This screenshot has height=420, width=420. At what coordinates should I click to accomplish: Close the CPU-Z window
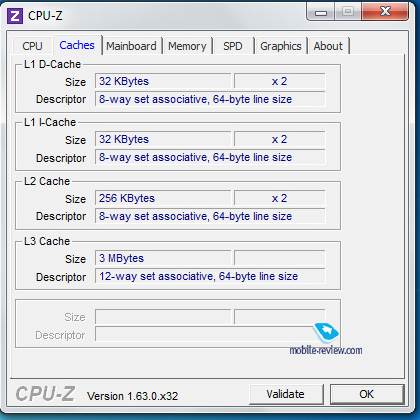(385, 11)
